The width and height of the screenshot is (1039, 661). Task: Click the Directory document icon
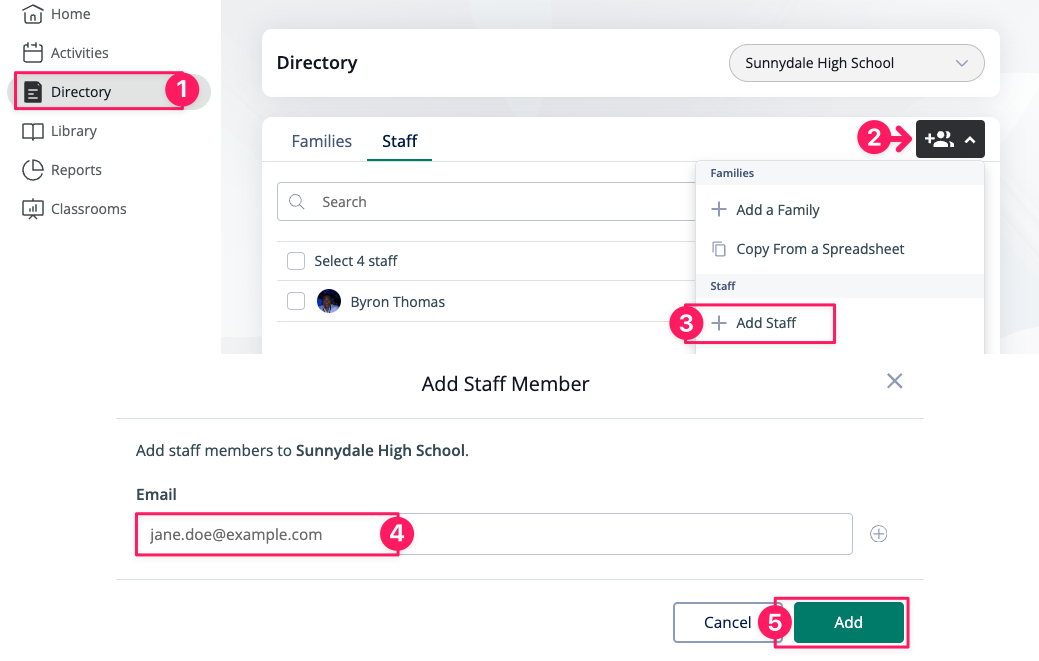pyautogui.click(x=33, y=91)
